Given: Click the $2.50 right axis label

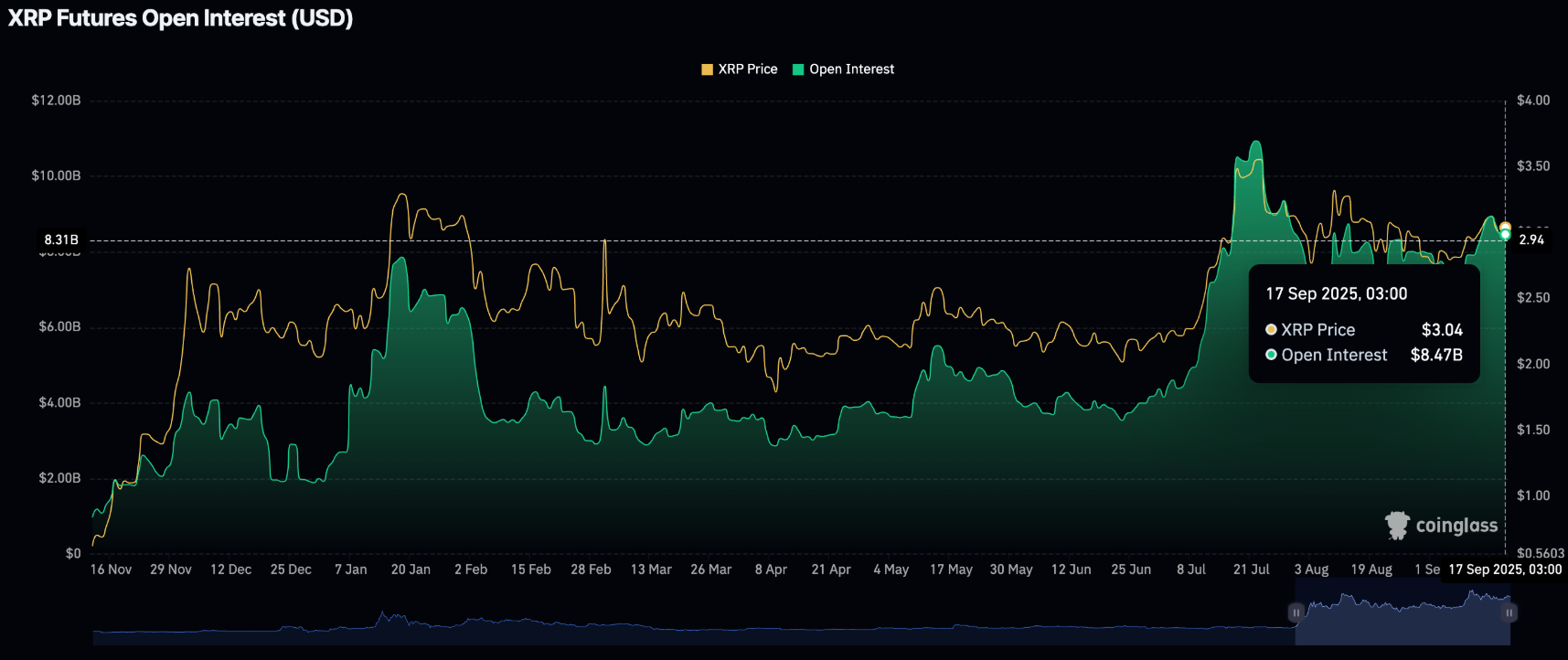Looking at the screenshot, I should pos(1533,298).
